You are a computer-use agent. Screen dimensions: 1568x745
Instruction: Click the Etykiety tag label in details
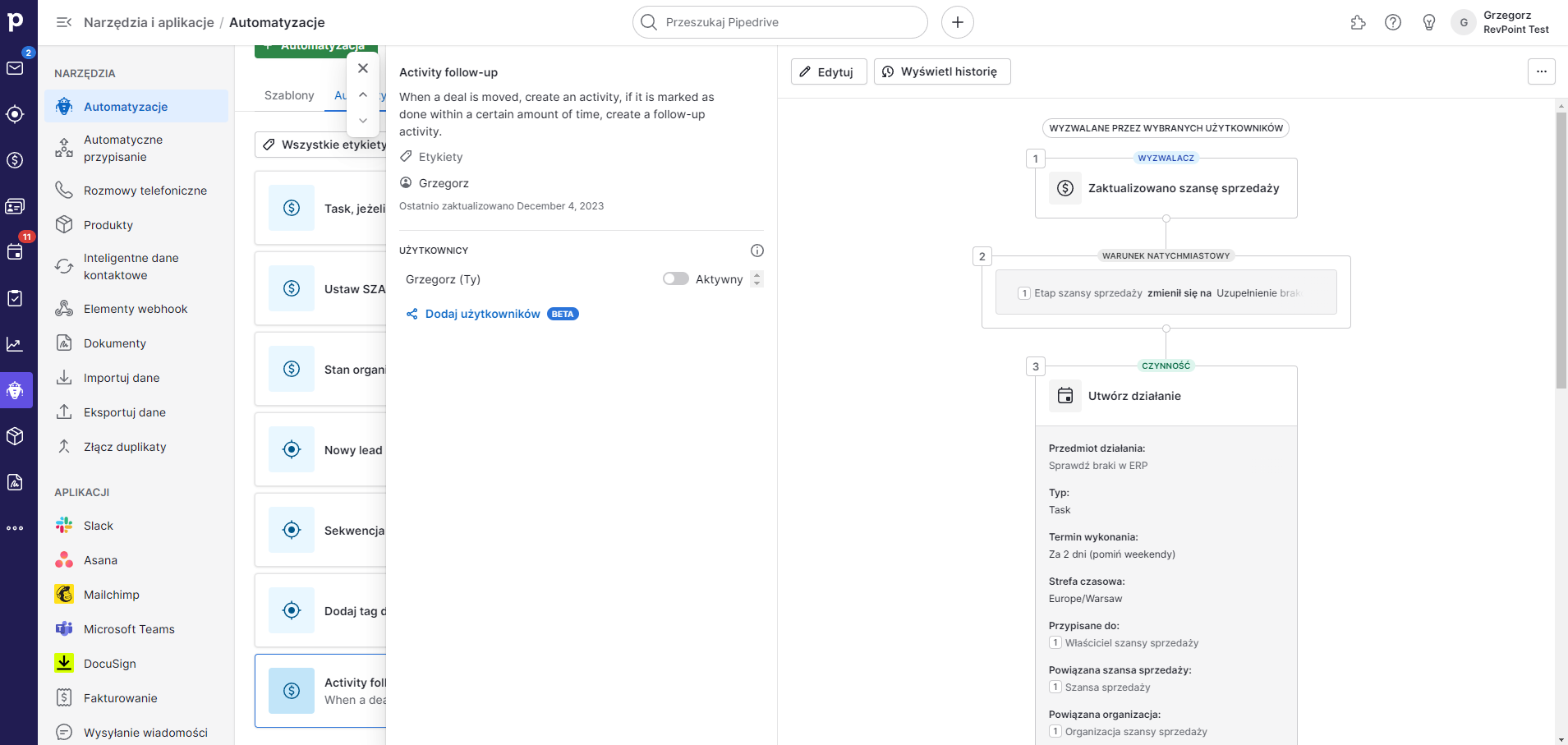441,157
